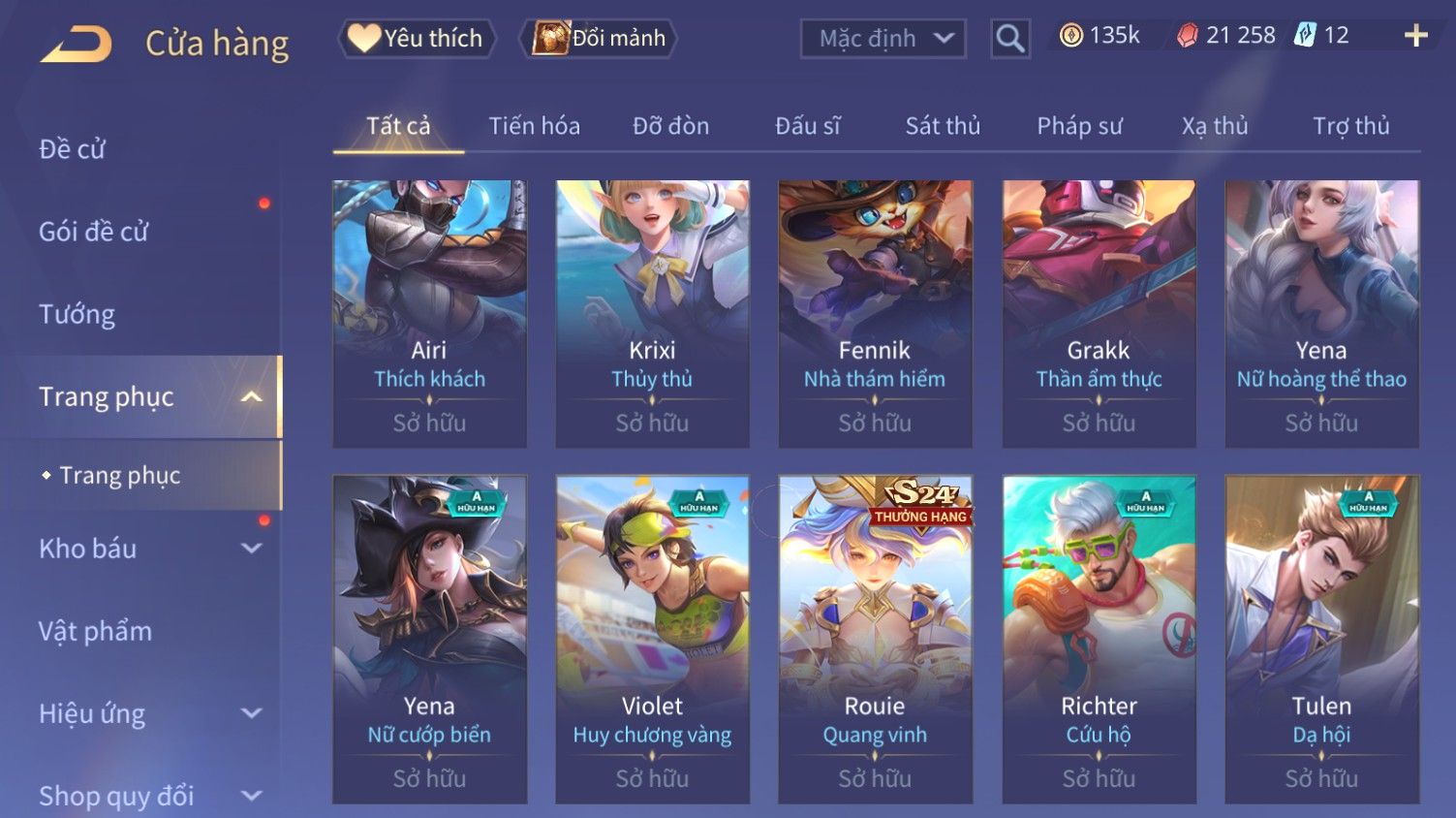Click the golden back arrow icon
The width and height of the screenshot is (1456, 818).
coord(76,44)
